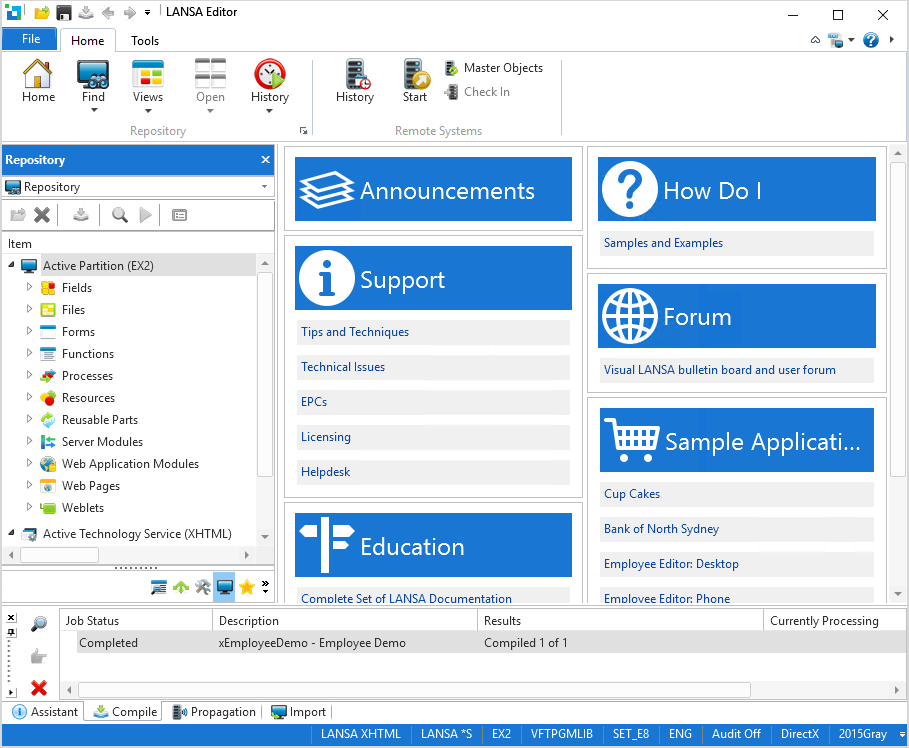Click the Sample Applications cart tile

736,440
